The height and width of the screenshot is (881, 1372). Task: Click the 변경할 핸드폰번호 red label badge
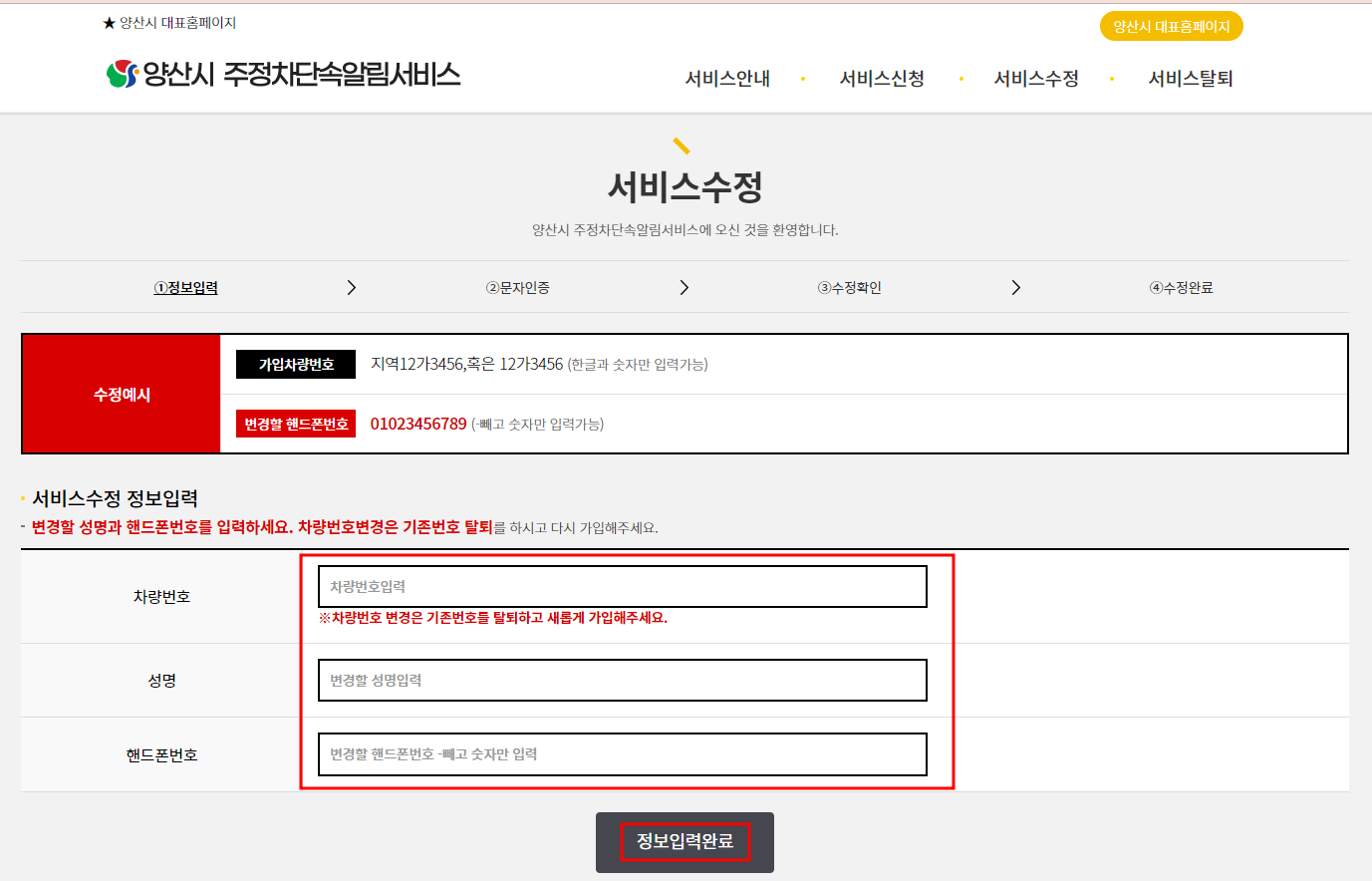pyautogui.click(x=295, y=423)
